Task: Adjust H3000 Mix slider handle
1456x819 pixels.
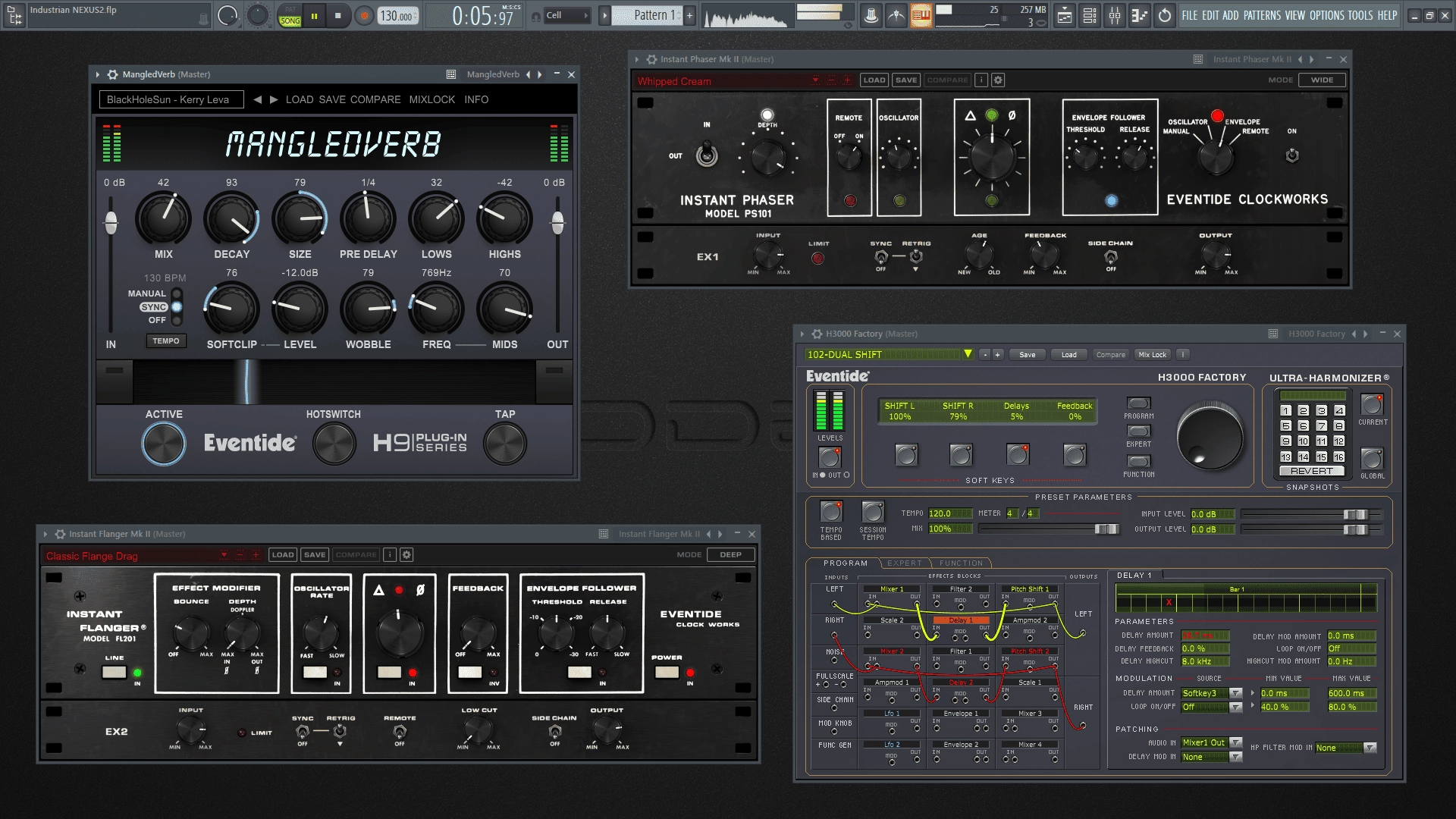Action: [1107, 529]
